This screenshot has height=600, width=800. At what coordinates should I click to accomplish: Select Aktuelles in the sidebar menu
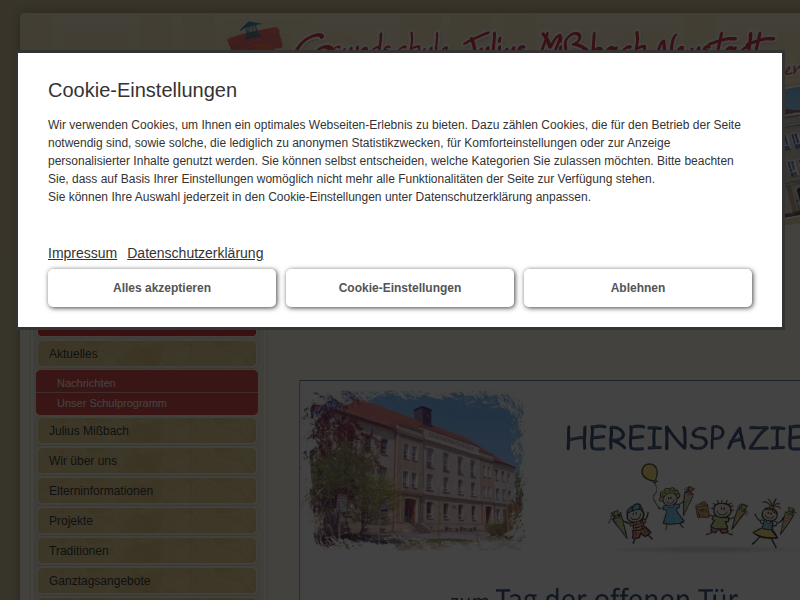[x=146, y=354]
